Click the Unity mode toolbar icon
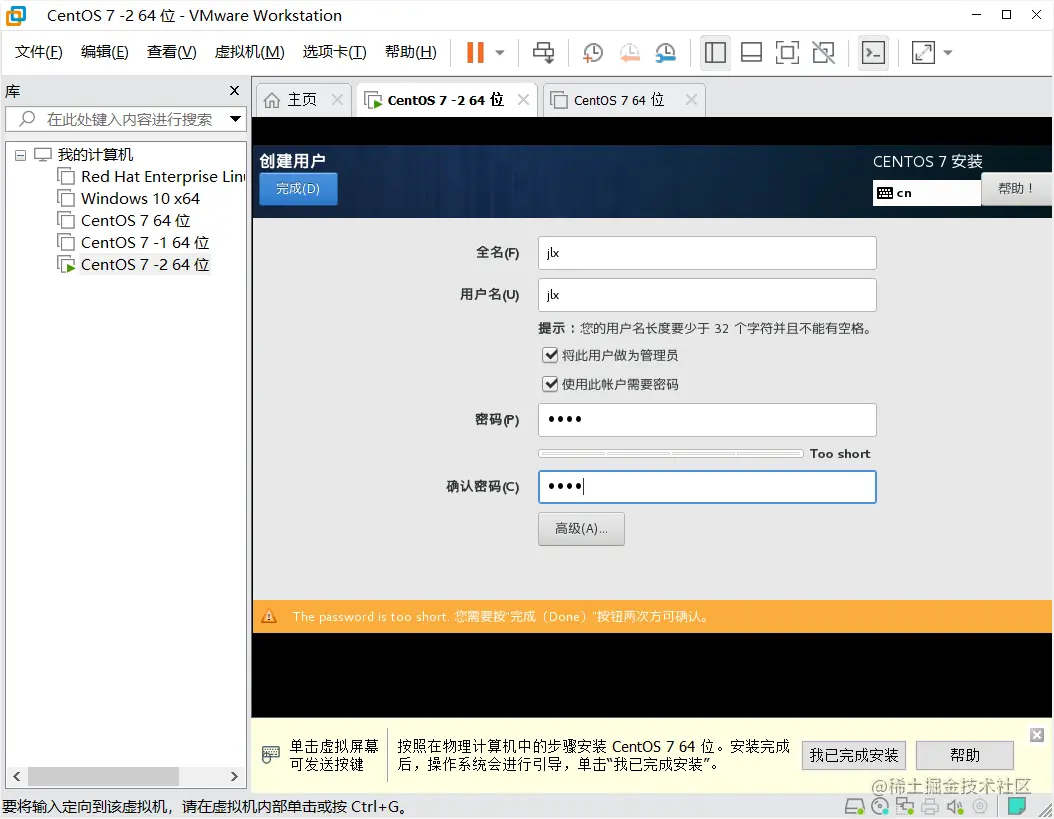Image resolution: width=1054 pixels, height=819 pixels. tap(823, 52)
